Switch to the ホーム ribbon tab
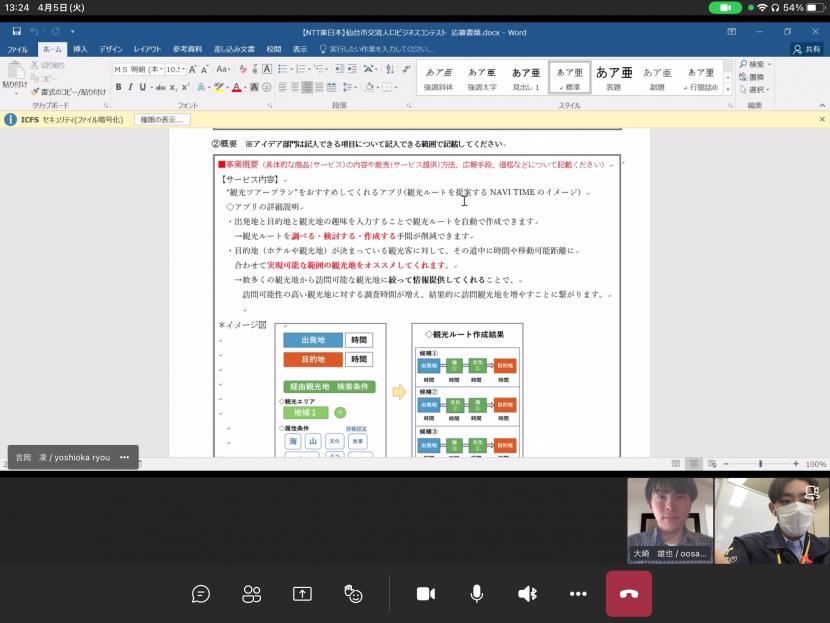 coord(52,49)
